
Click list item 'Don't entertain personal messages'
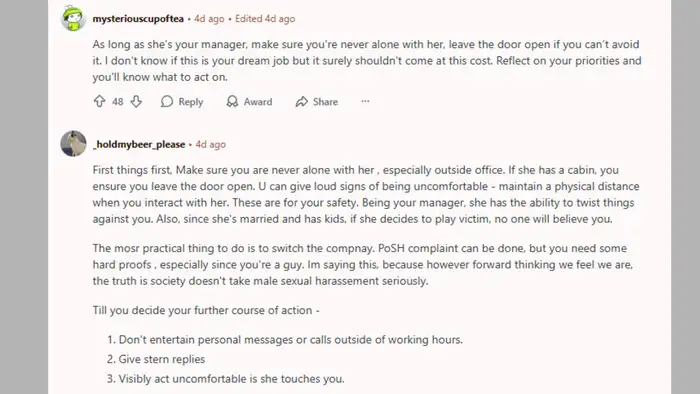285,340
